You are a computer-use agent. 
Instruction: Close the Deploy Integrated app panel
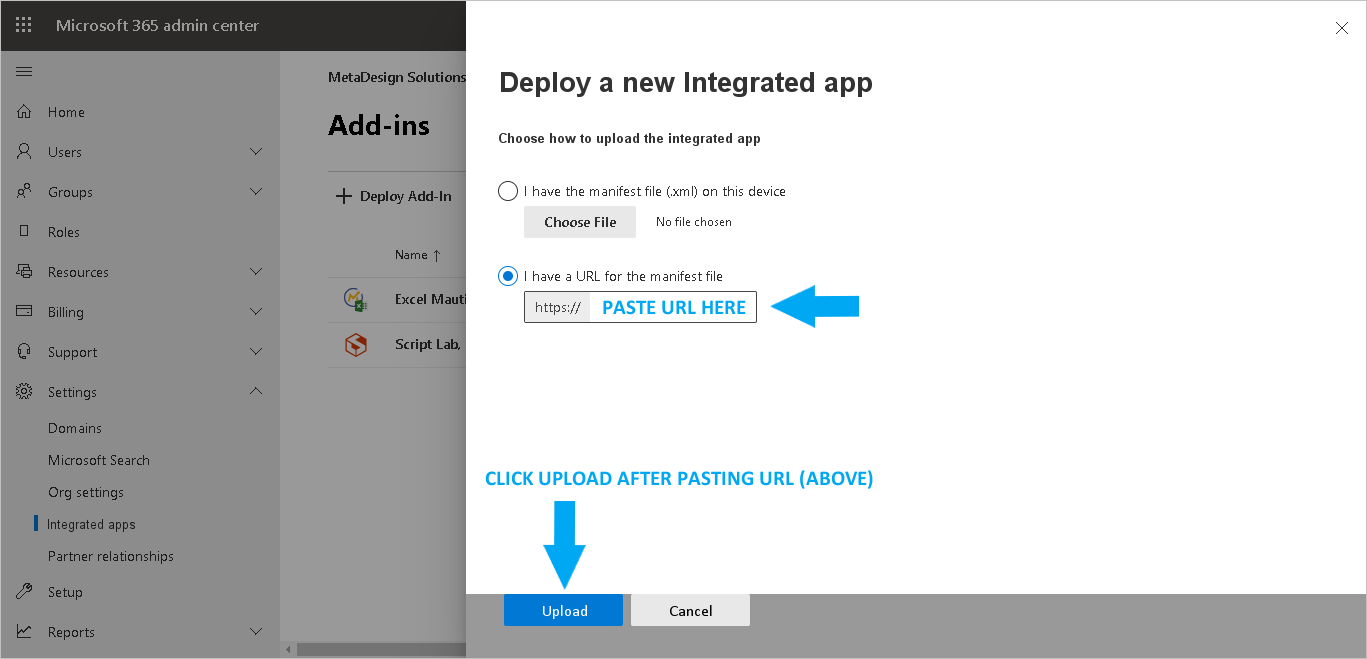(1342, 28)
